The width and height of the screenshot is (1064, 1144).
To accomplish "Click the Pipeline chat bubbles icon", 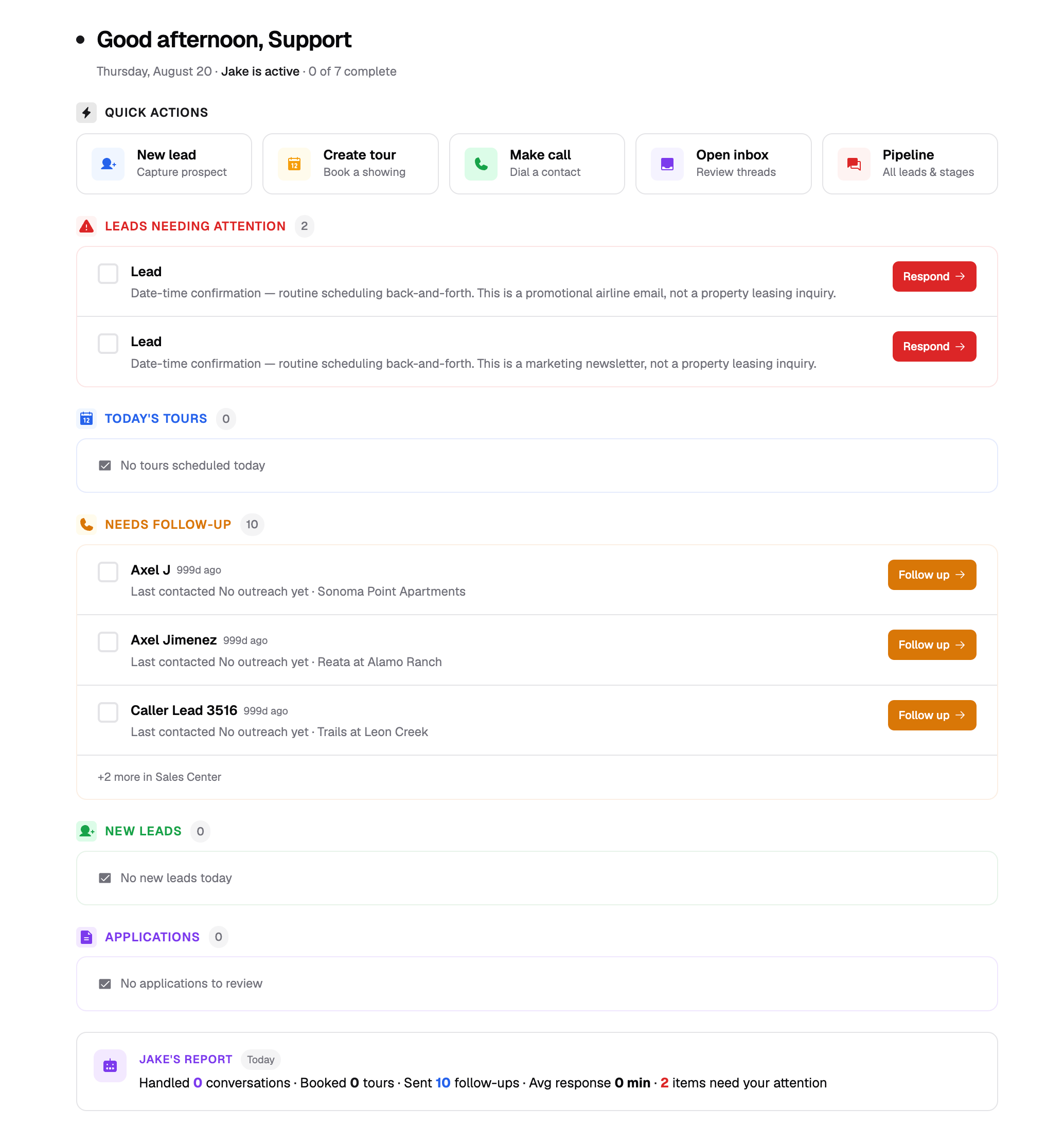I will [854, 164].
